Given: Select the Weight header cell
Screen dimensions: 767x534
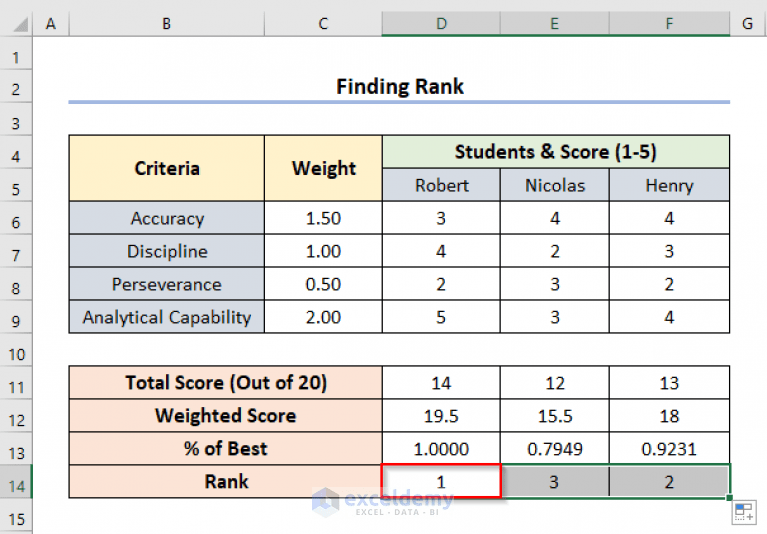Looking at the screenshot, I should point(323,168).
